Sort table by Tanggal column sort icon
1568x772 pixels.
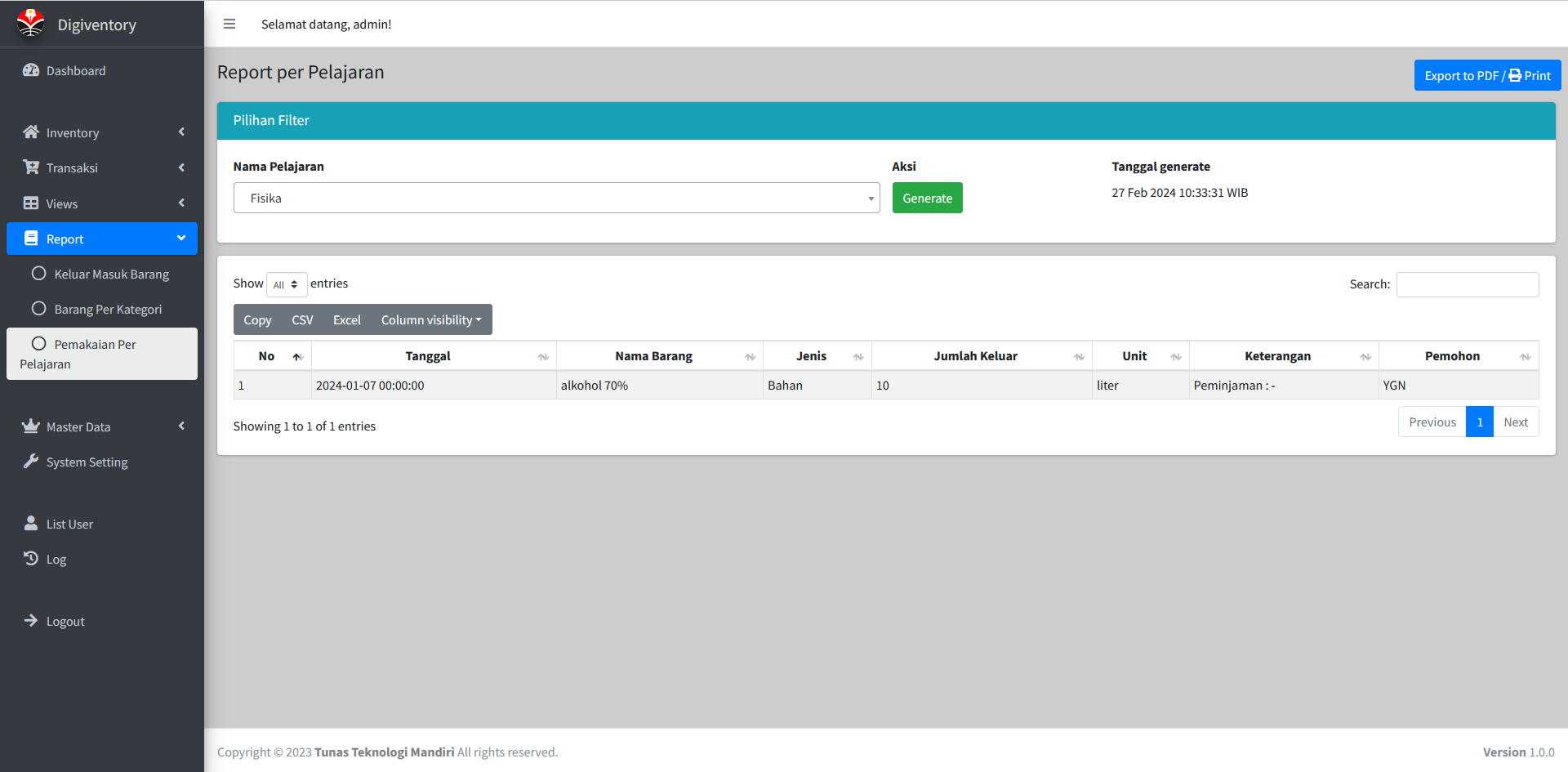click(x=543, y=357)
